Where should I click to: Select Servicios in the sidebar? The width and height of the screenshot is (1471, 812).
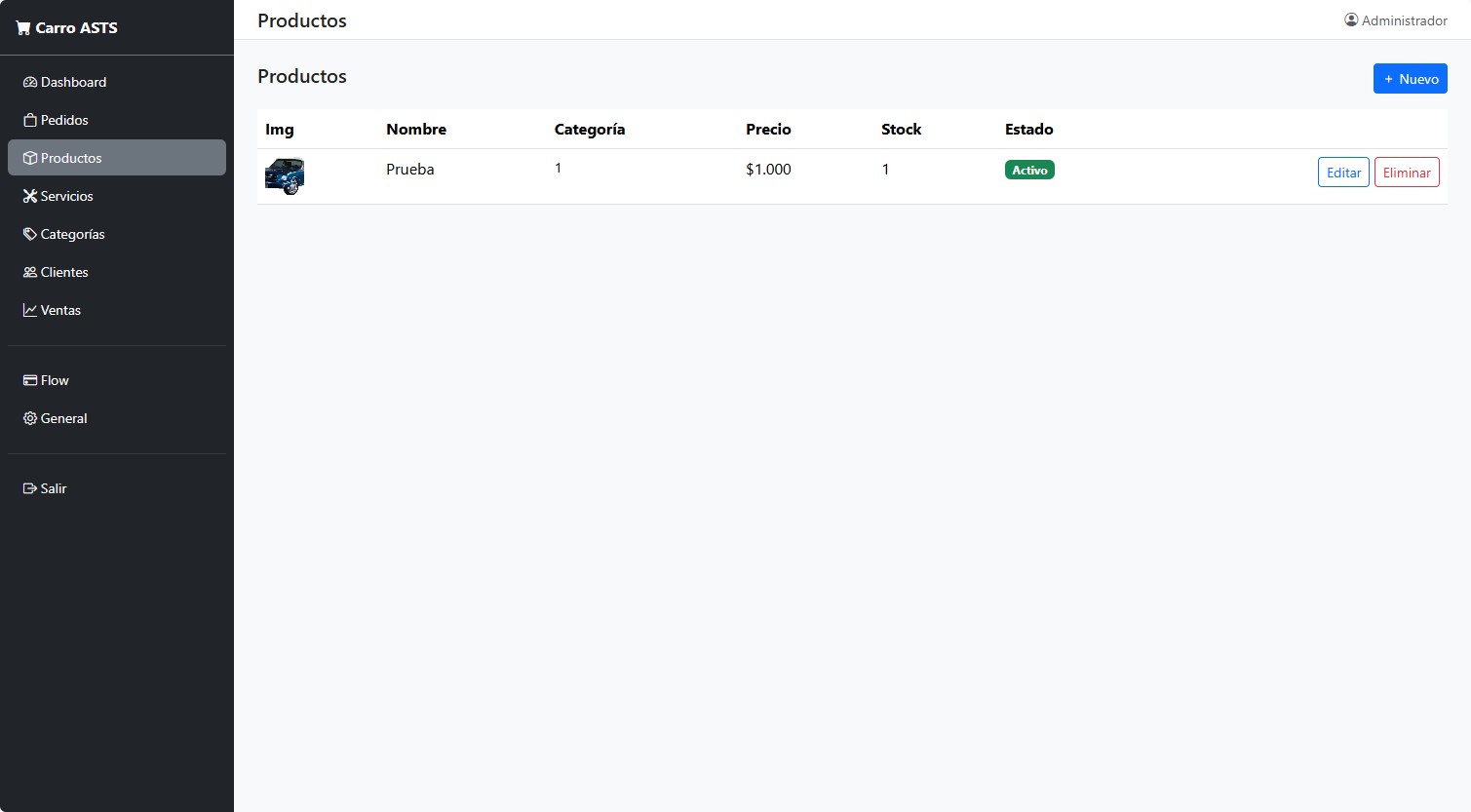[x=117, y=196]
